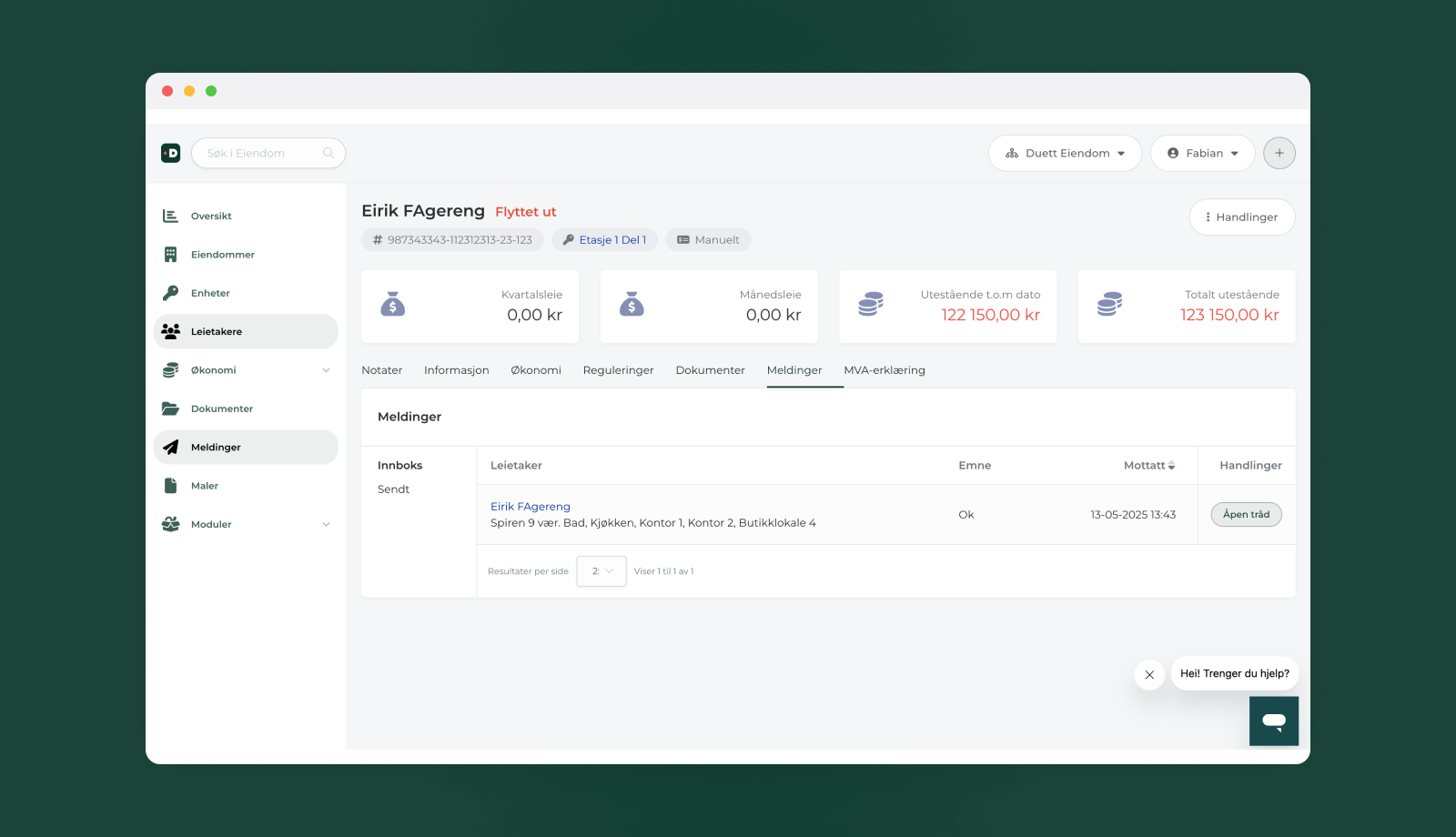Image resolution: width=1456 pixels, height=837 pixels.
Task: Click the Duett home logo icon
Action: pyautogui.click(x=170, y=153)
